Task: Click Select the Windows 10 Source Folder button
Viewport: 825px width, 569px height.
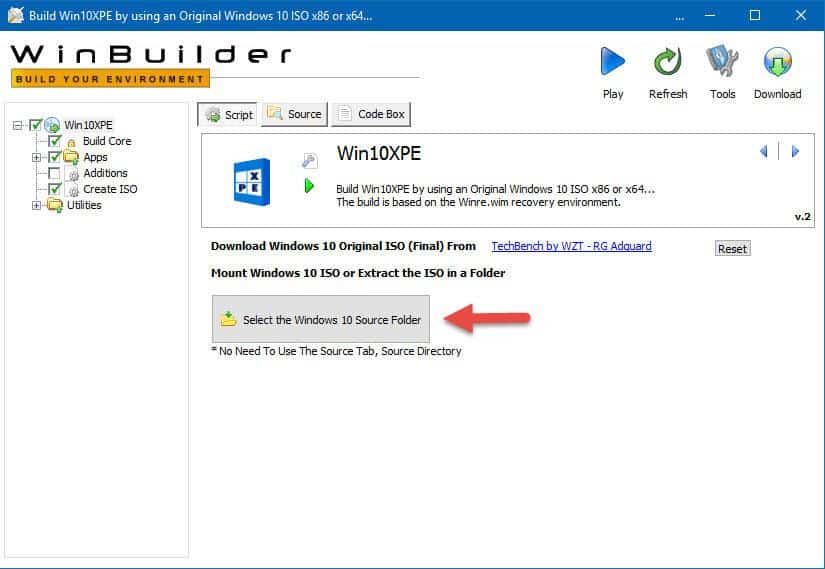Action: click(321, 319)
